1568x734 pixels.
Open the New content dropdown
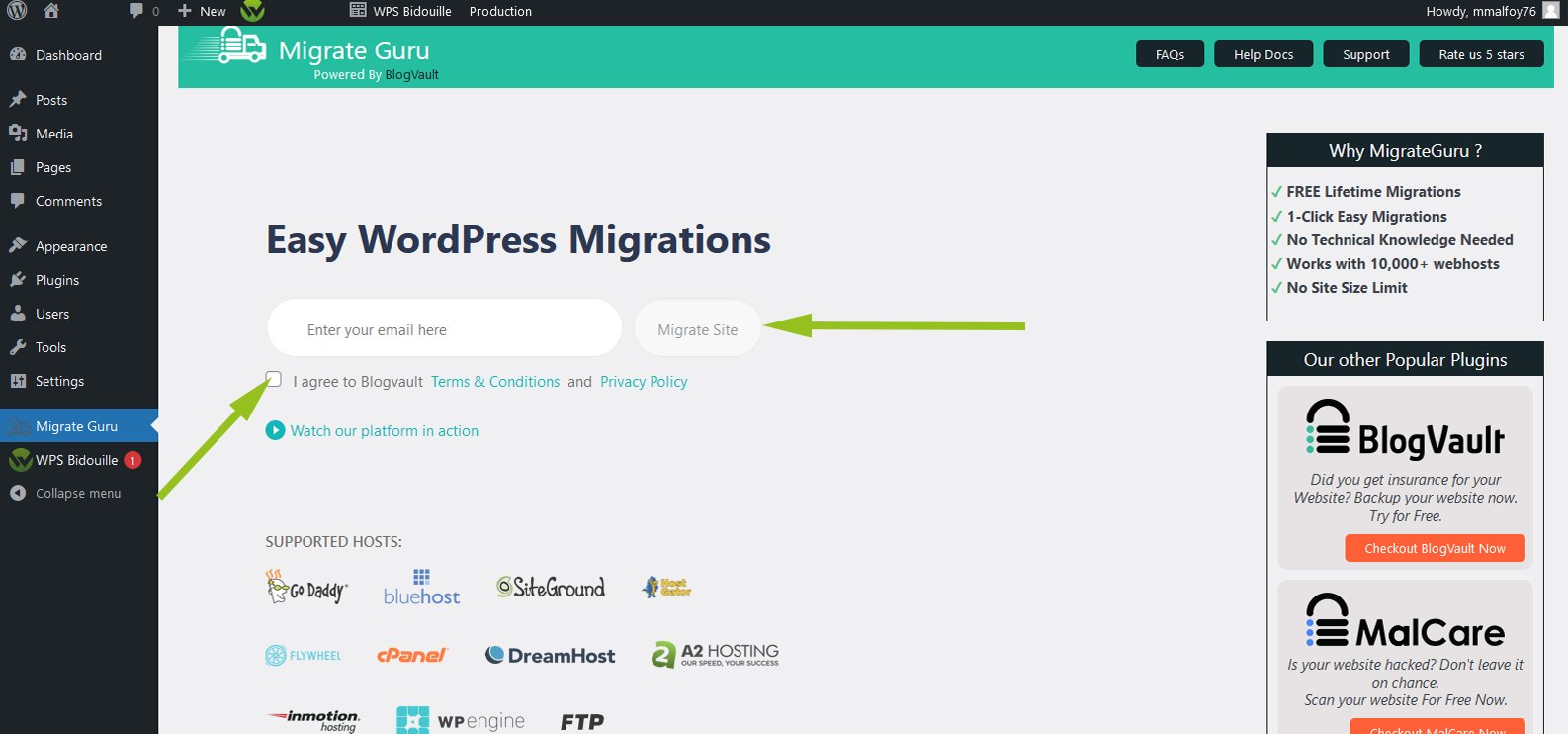coord(203,11)
